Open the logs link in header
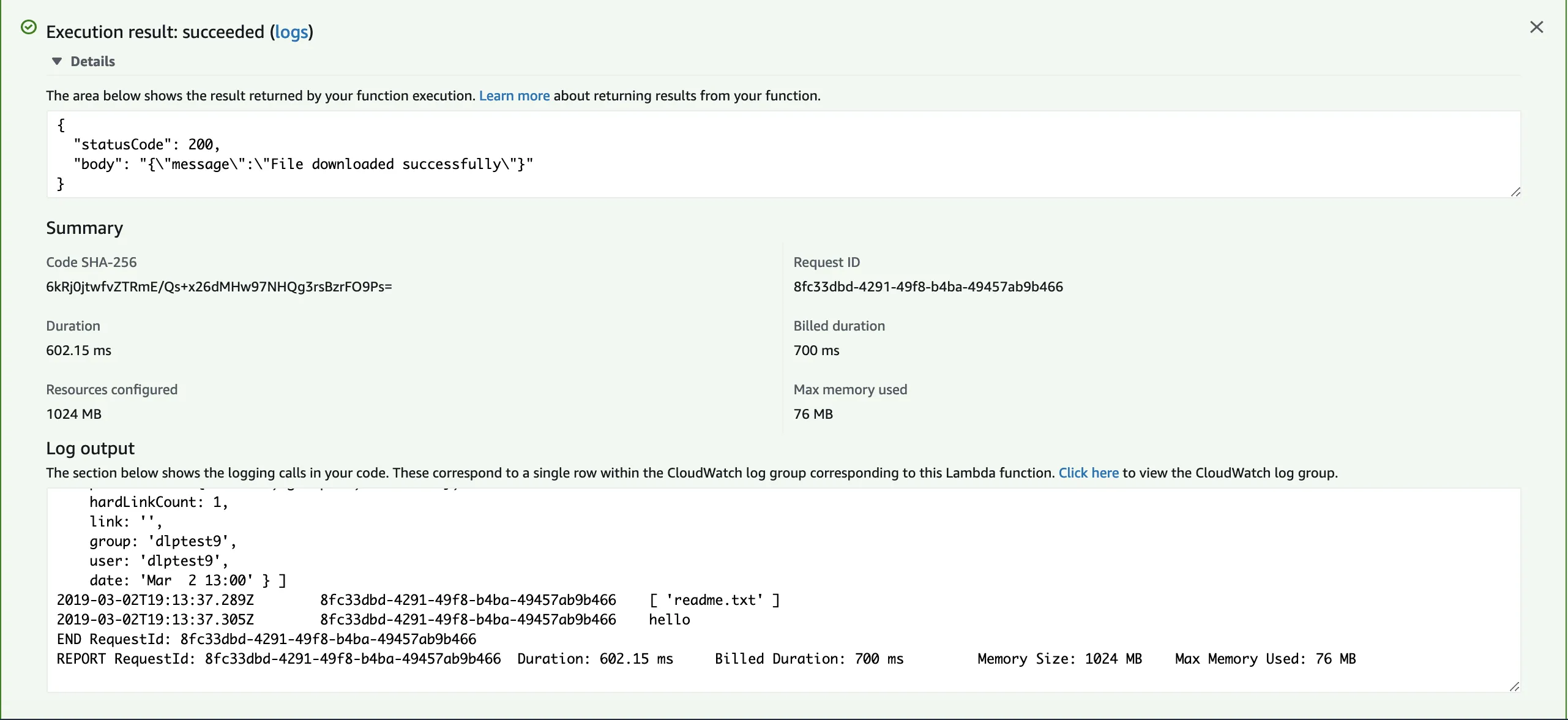Viewport: 1568px width, 720px height. 291,32
